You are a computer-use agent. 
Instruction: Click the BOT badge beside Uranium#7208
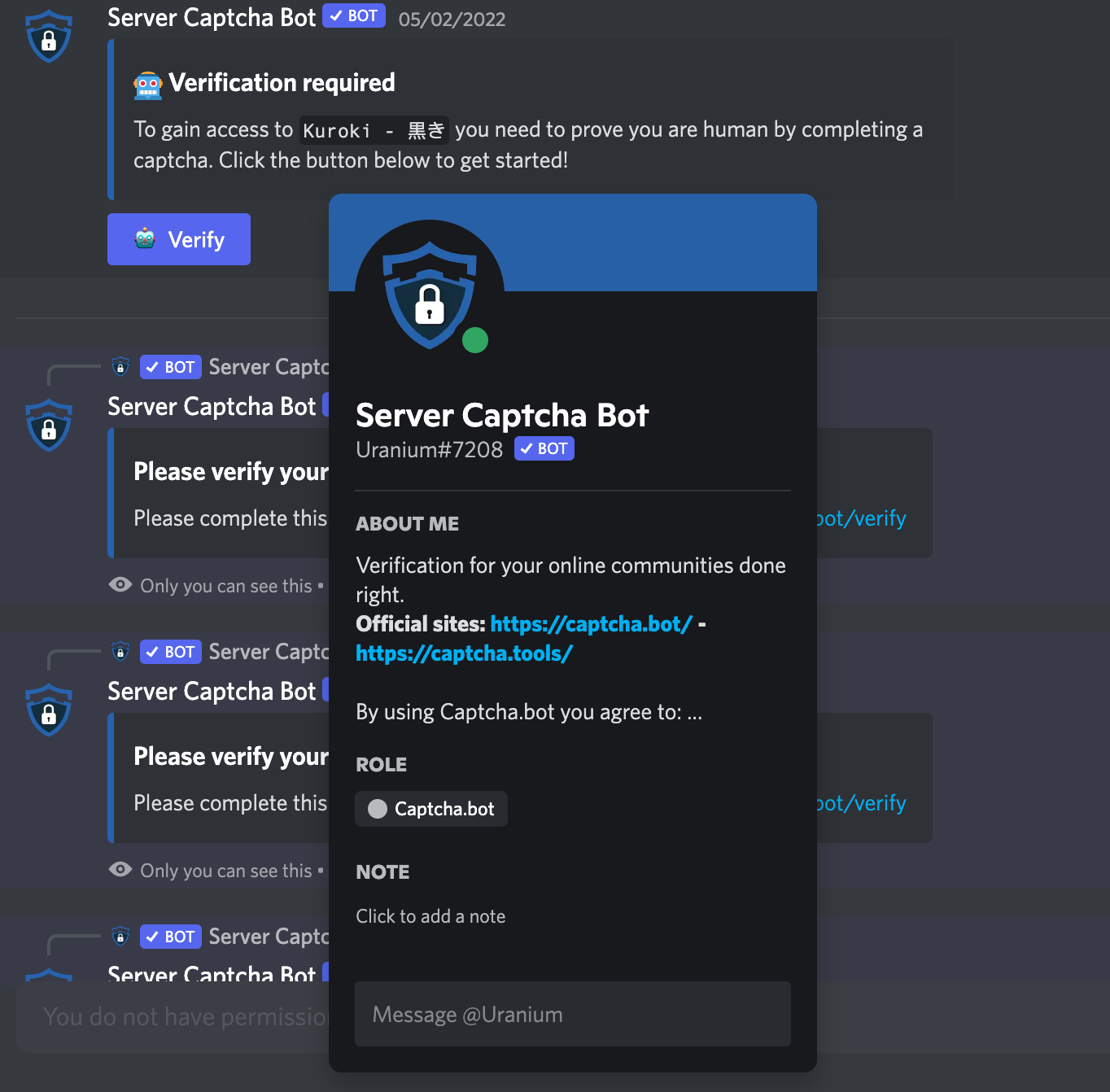click(544, 449)
